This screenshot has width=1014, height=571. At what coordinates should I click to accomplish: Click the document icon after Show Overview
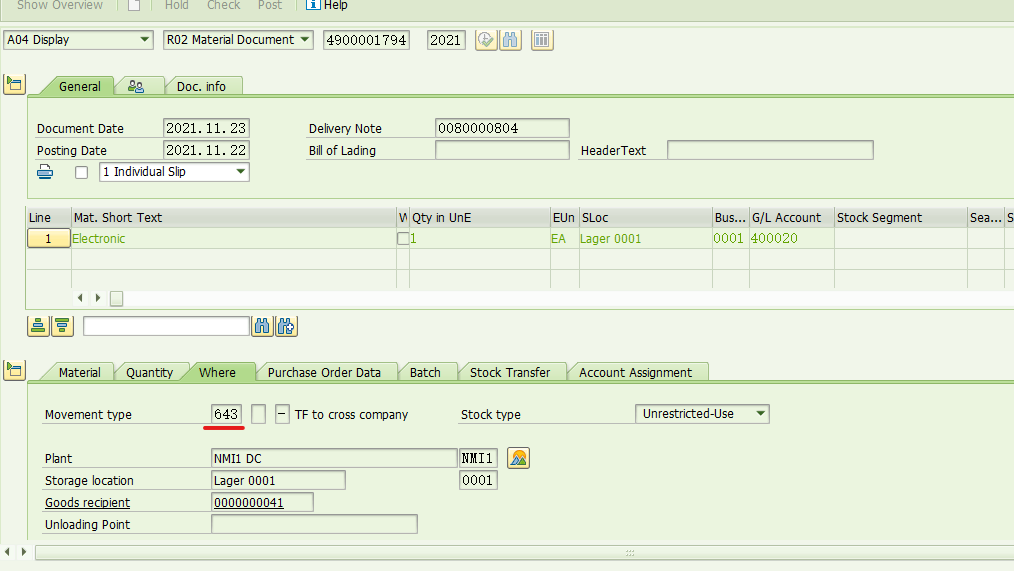coord(134,5)
